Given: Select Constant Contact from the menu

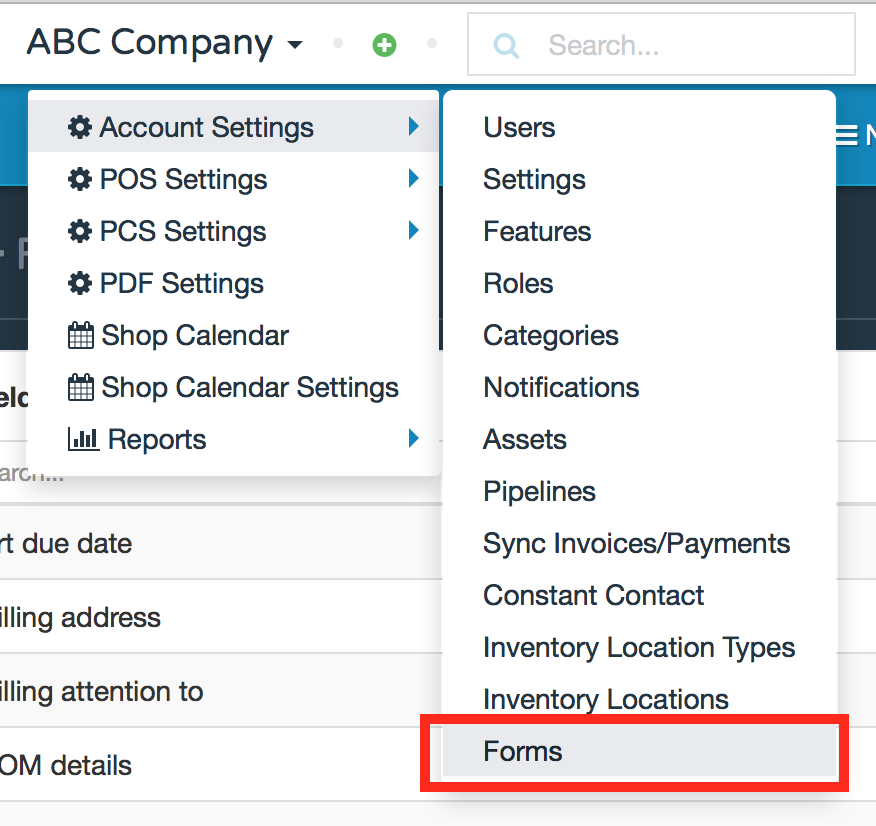Looking at the screenshot, I should [x=593, y=595].
